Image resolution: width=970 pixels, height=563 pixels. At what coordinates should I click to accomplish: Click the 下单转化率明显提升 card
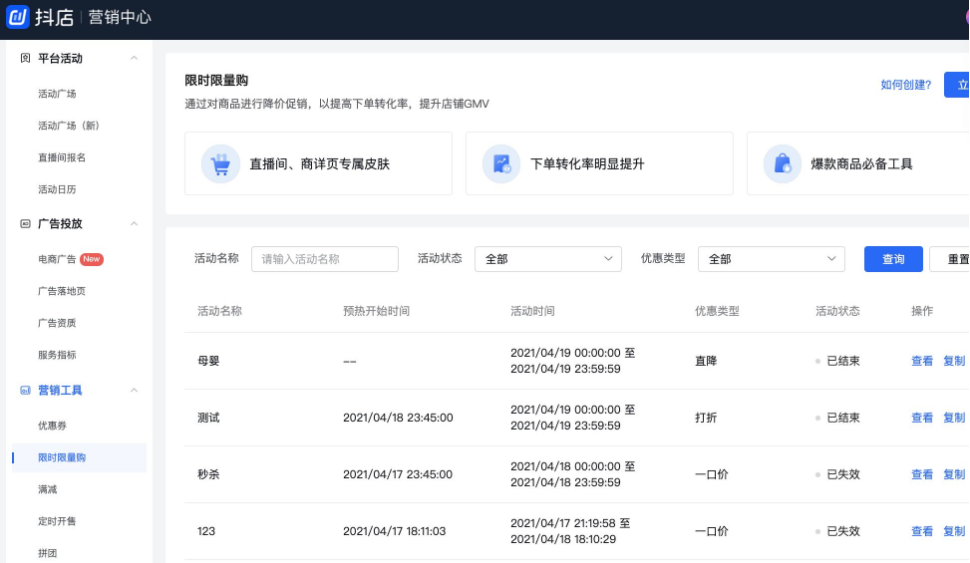click(599, 163)
